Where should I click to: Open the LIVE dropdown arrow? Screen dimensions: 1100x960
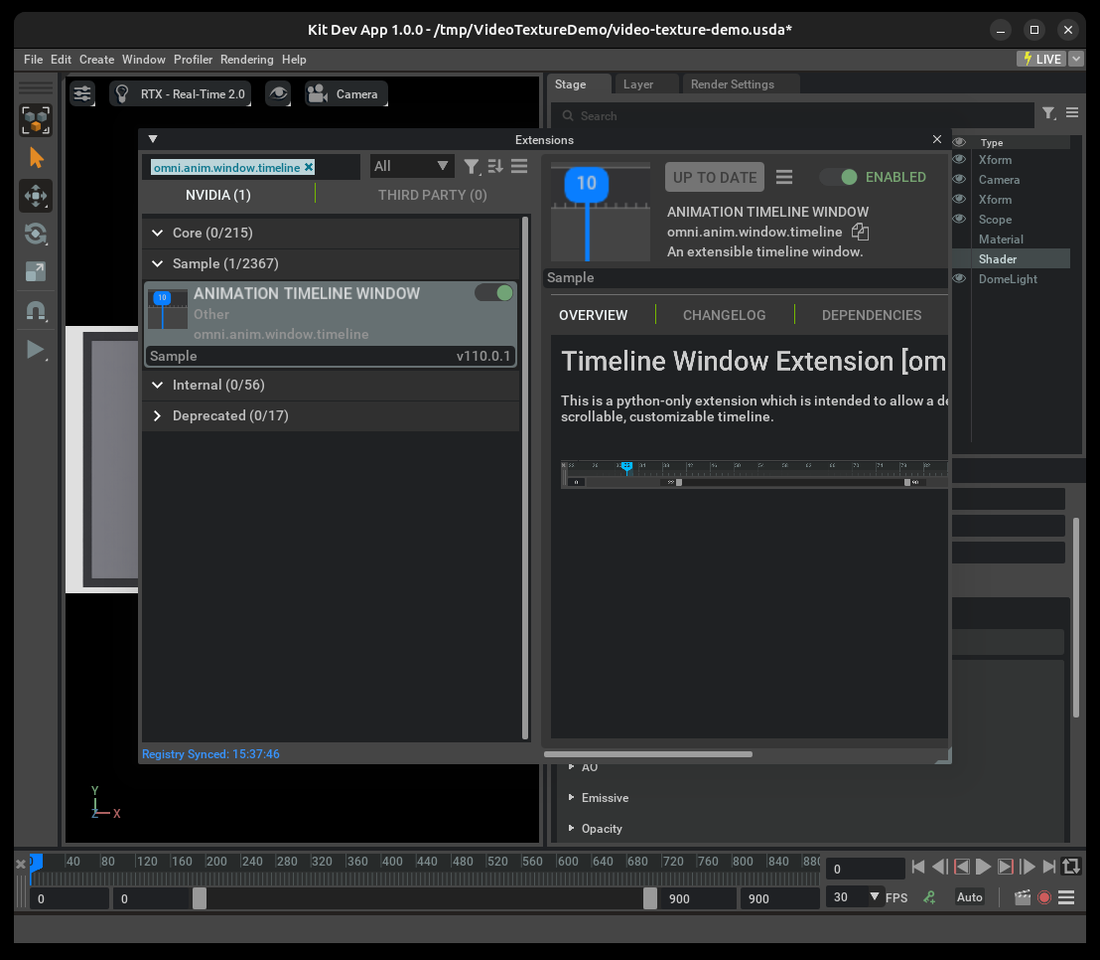(x=1075, y=59)
